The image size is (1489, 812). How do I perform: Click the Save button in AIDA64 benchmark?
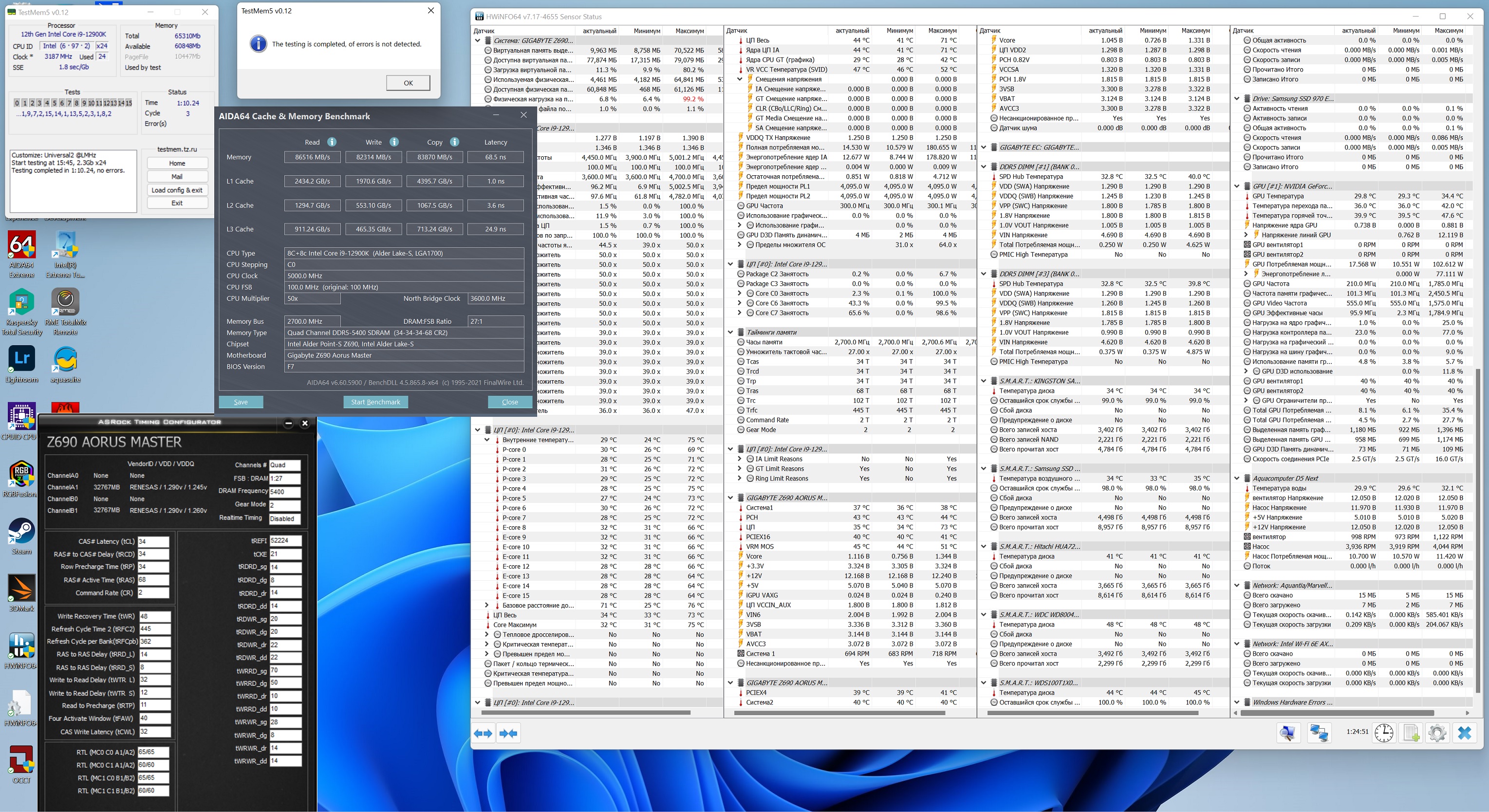(x=241, y=402)
